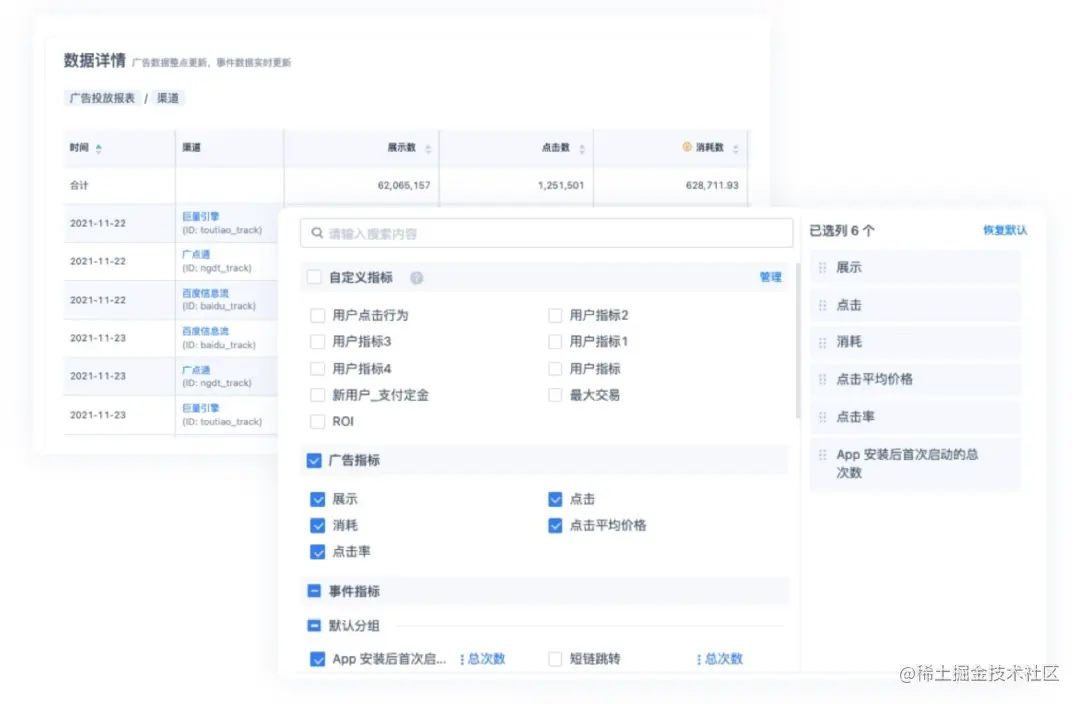The image size is (1080, 704).
Task: Grab the drag handle of 点击平均价格 item
Action: coord(822,380)
